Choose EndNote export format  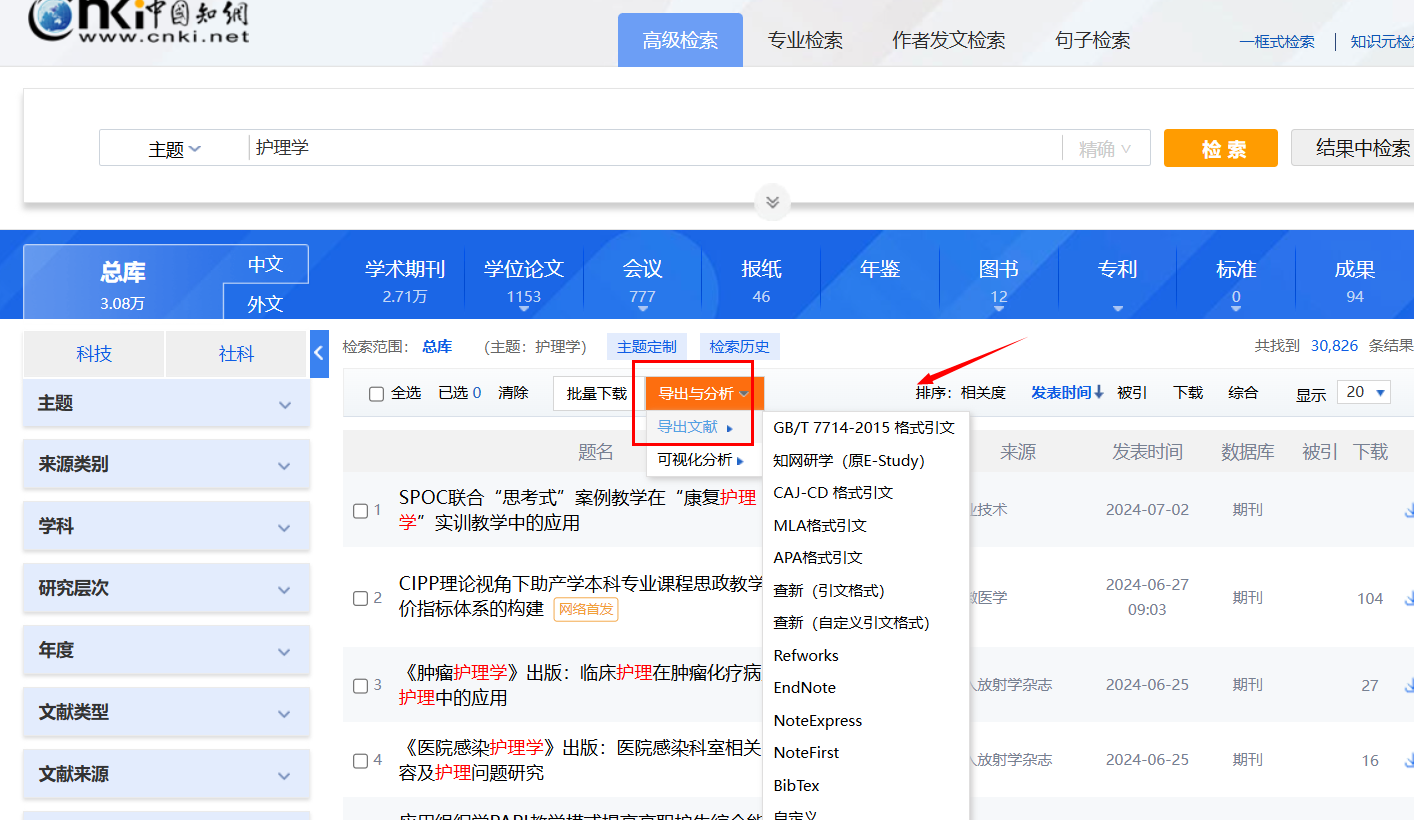pyautogui.click(x=804, y=688)
